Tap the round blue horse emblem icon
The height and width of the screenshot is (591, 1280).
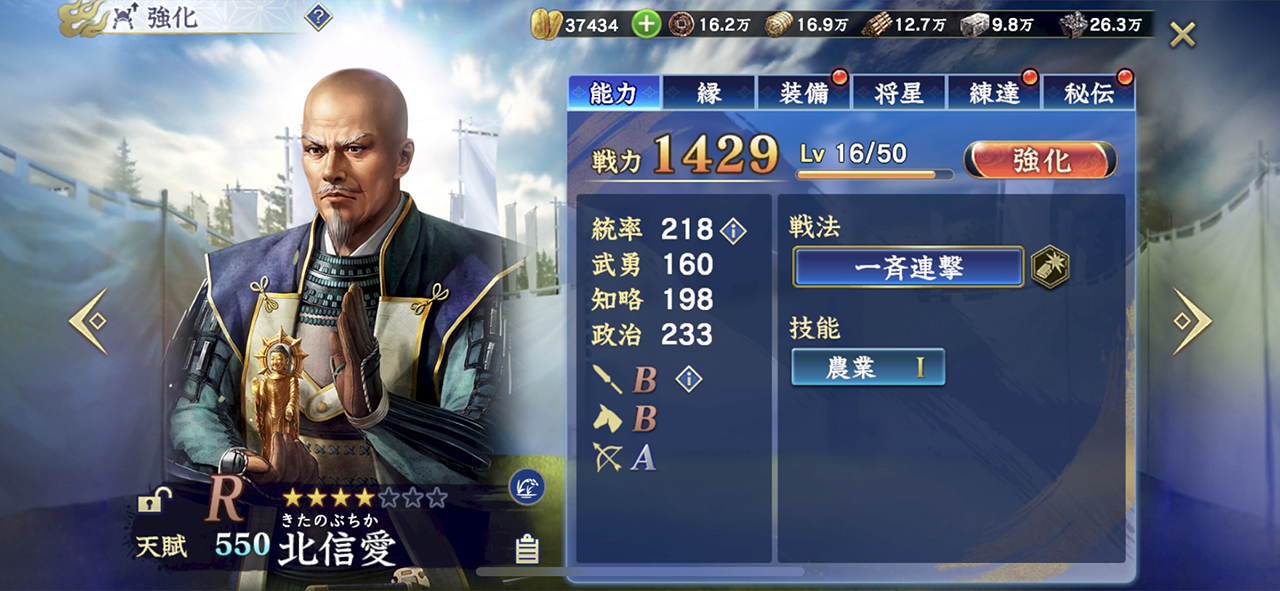point(526,487)
